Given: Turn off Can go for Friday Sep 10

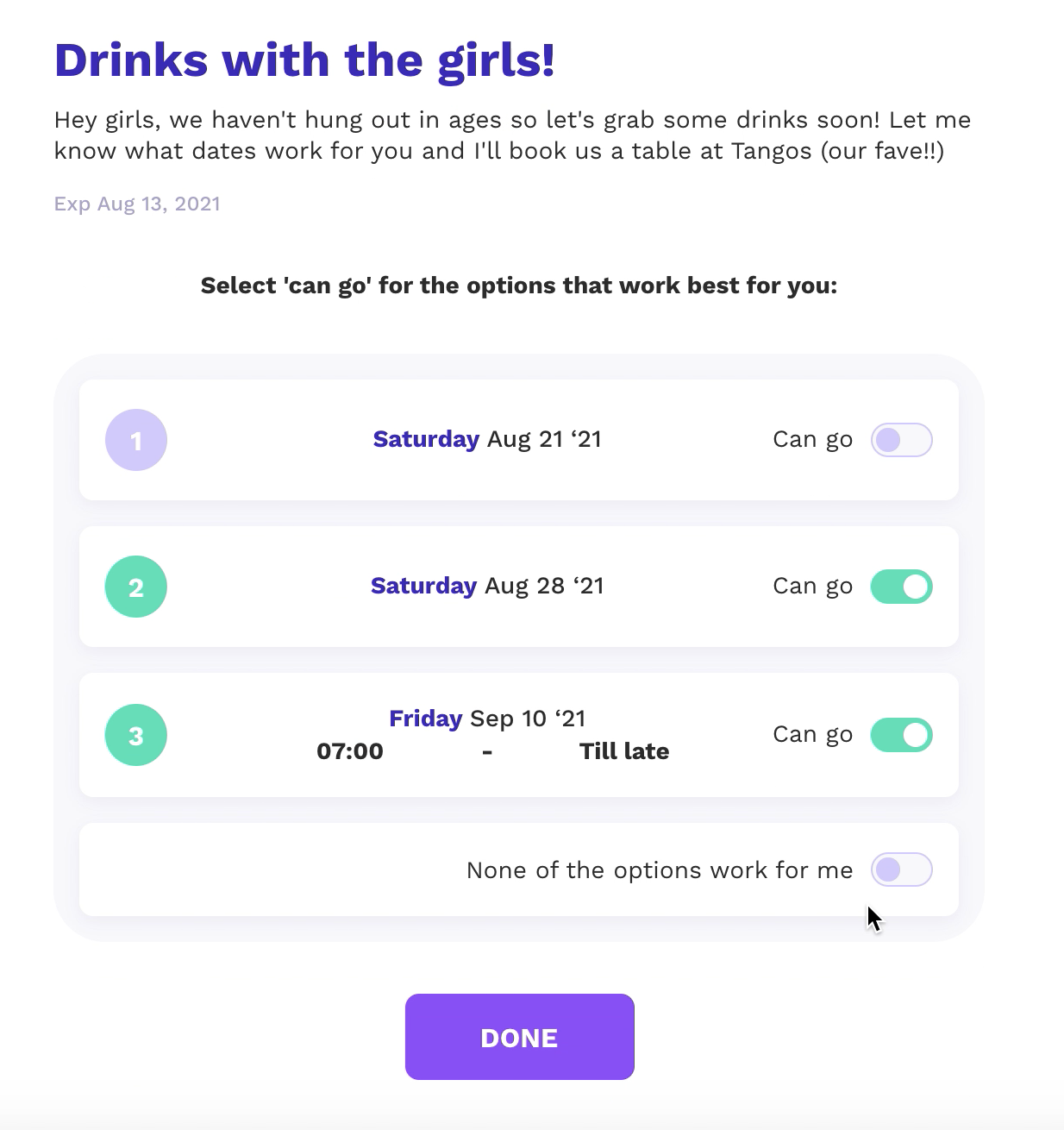Looking at the screenshot, I should point(901,735).
